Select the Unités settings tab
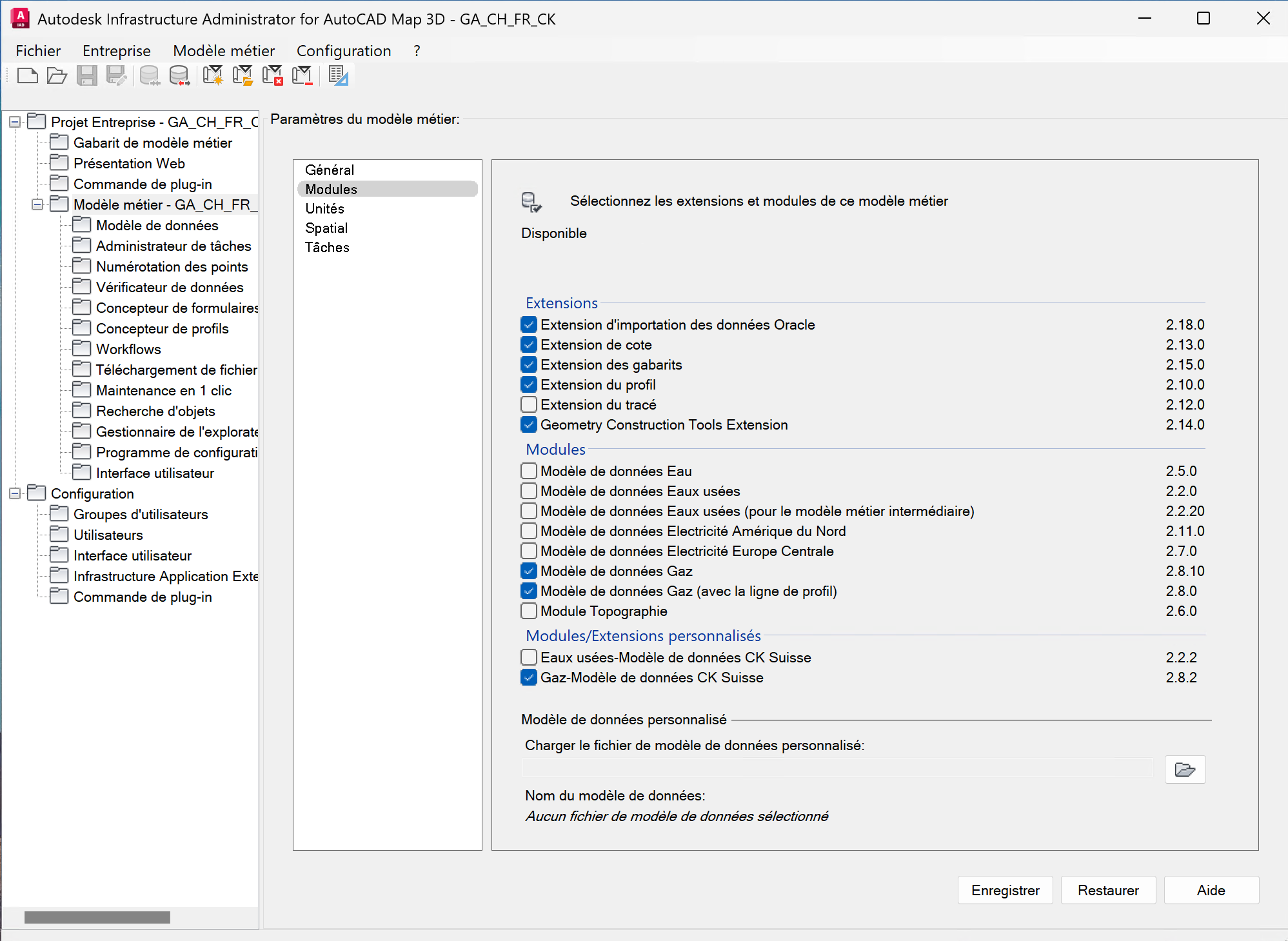The height and width of the screenshot is (941, 1288). [x=324, y=208]
